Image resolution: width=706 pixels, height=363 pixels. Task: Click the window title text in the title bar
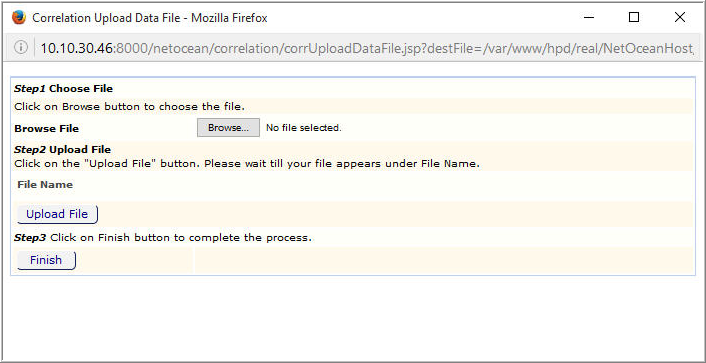coord(150,18)
